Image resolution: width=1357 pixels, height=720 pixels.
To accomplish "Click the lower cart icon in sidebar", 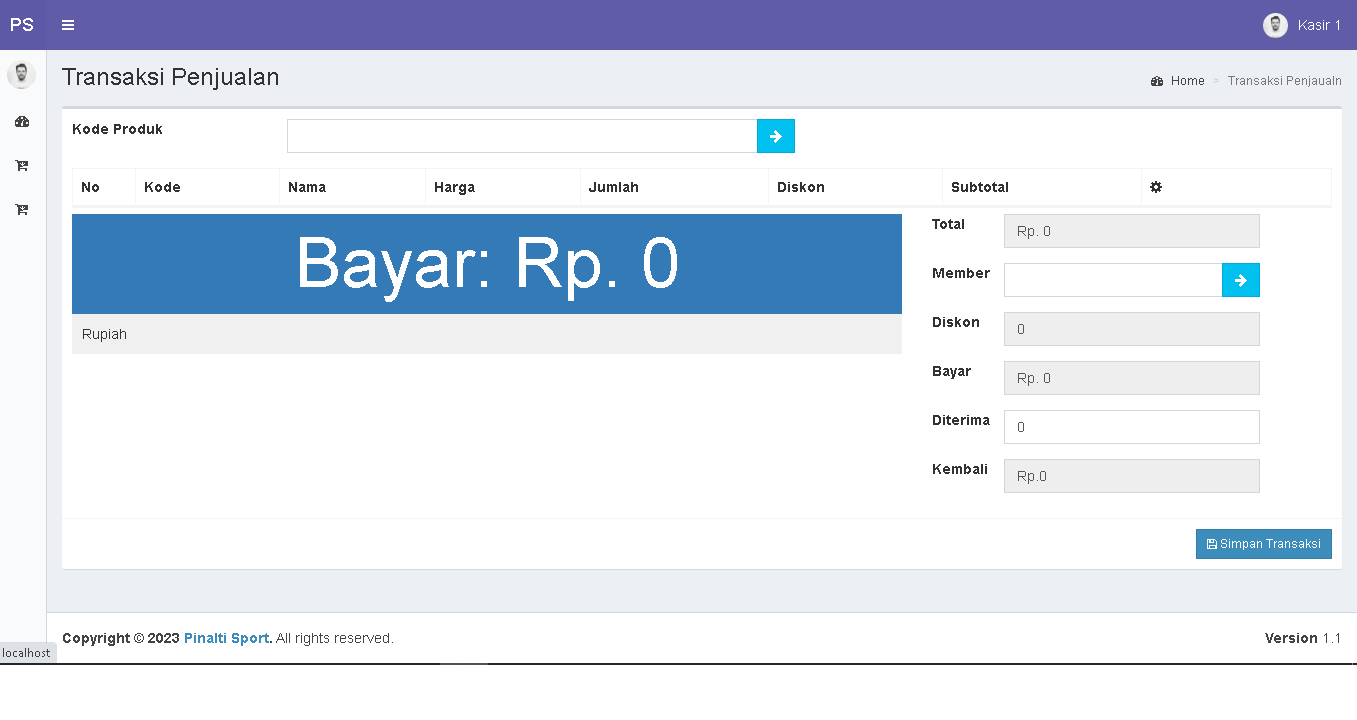I will tap(22, 210).
